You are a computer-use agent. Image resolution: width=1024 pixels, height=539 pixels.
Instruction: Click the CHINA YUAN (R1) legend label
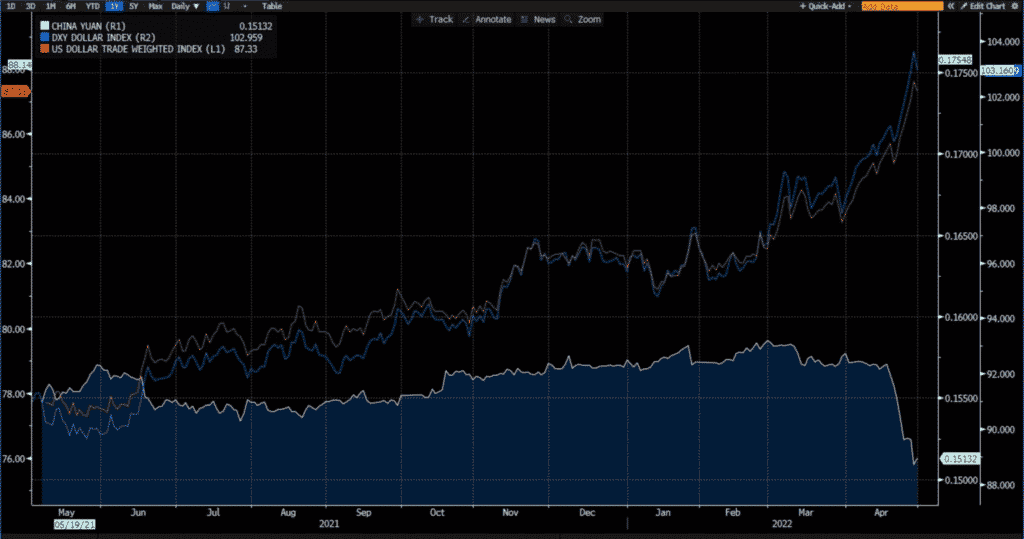89,26
